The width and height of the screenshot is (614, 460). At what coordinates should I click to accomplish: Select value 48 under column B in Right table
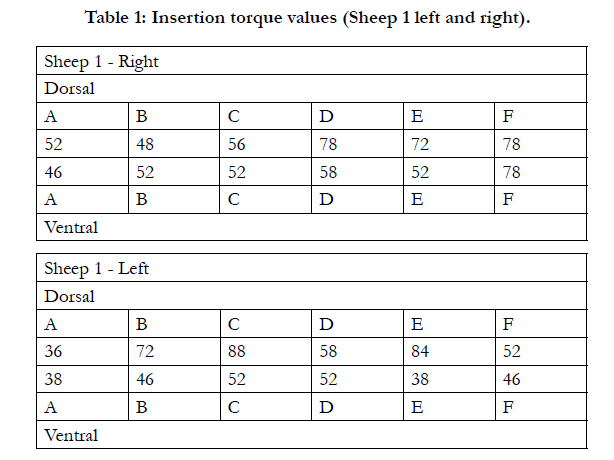(145, 144)
